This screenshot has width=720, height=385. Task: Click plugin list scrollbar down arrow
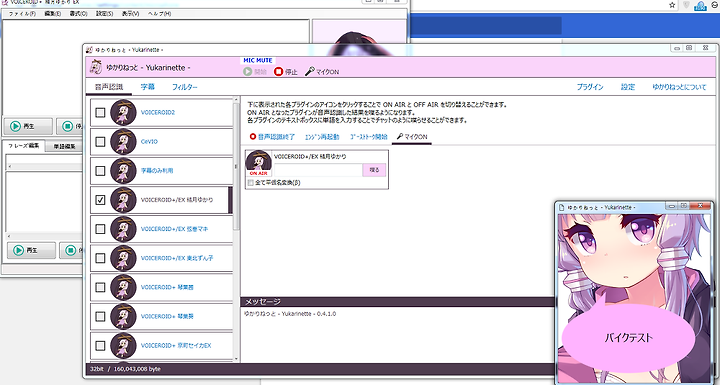coord(236,359)
